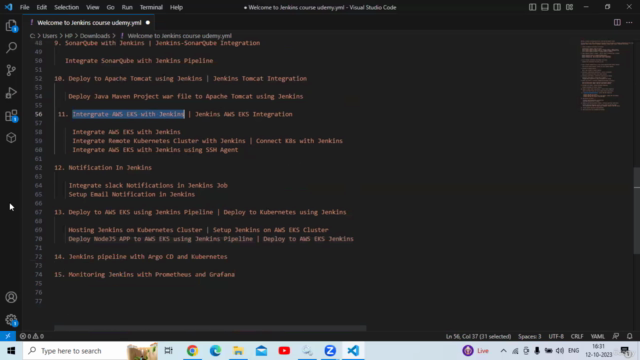Open the cube-shaped activity bar icon
Image resolution: width=640 pixels, height=360 pixels.
point(11,138)
